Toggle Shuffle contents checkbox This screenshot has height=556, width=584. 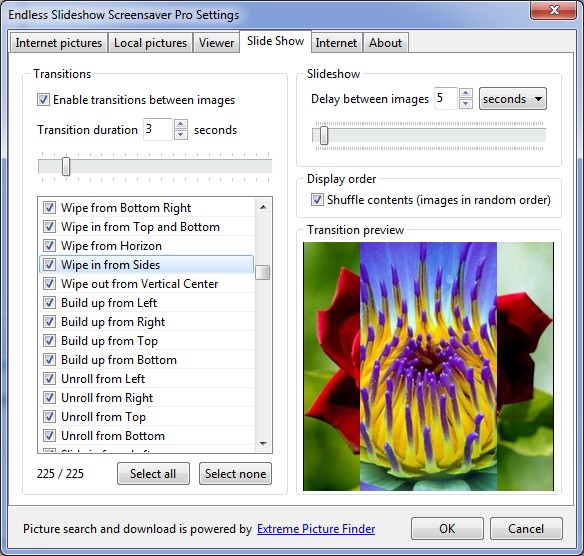pos(317,200)
